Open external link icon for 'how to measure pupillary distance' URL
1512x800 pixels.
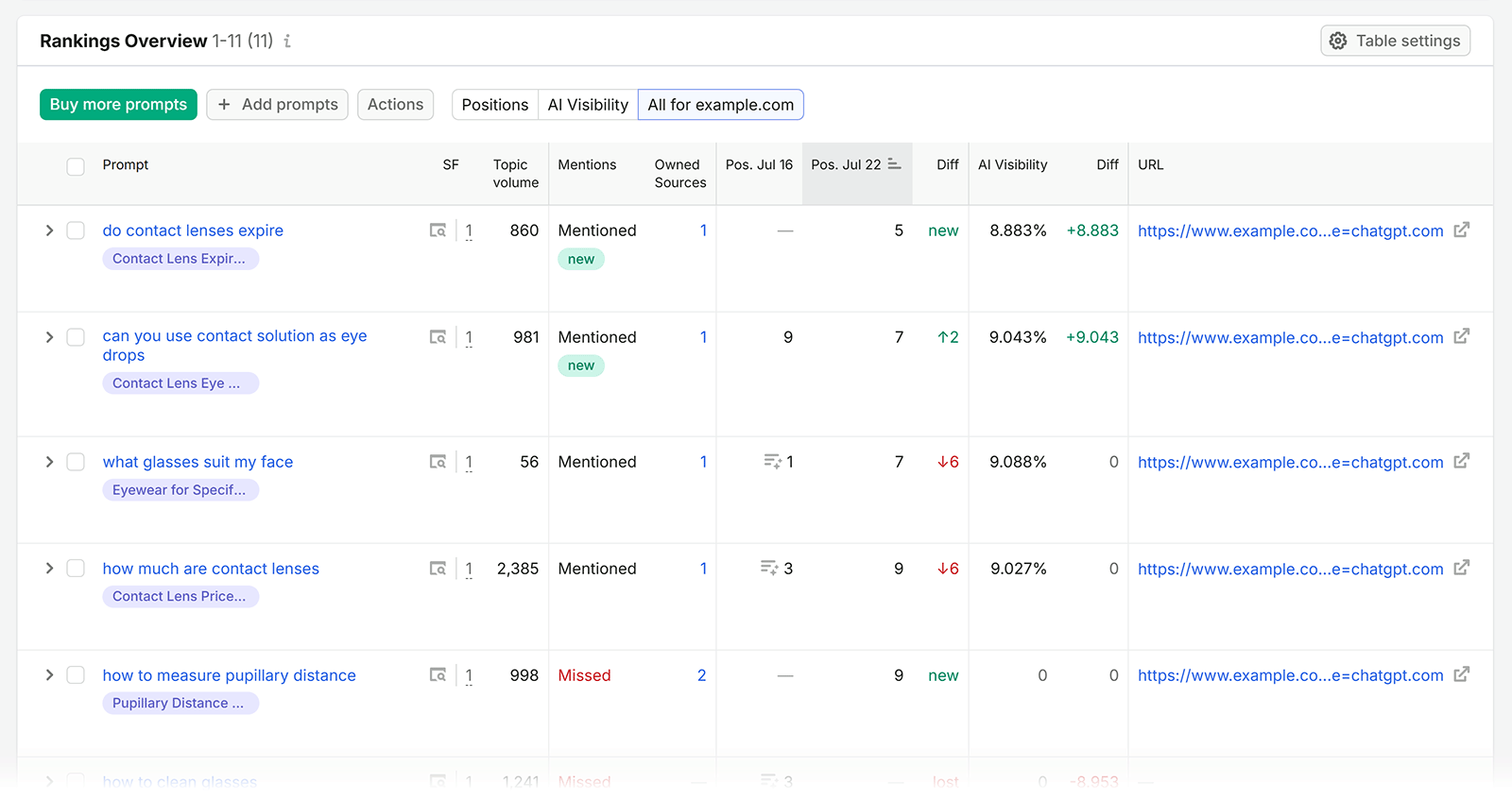point(1462,674)
